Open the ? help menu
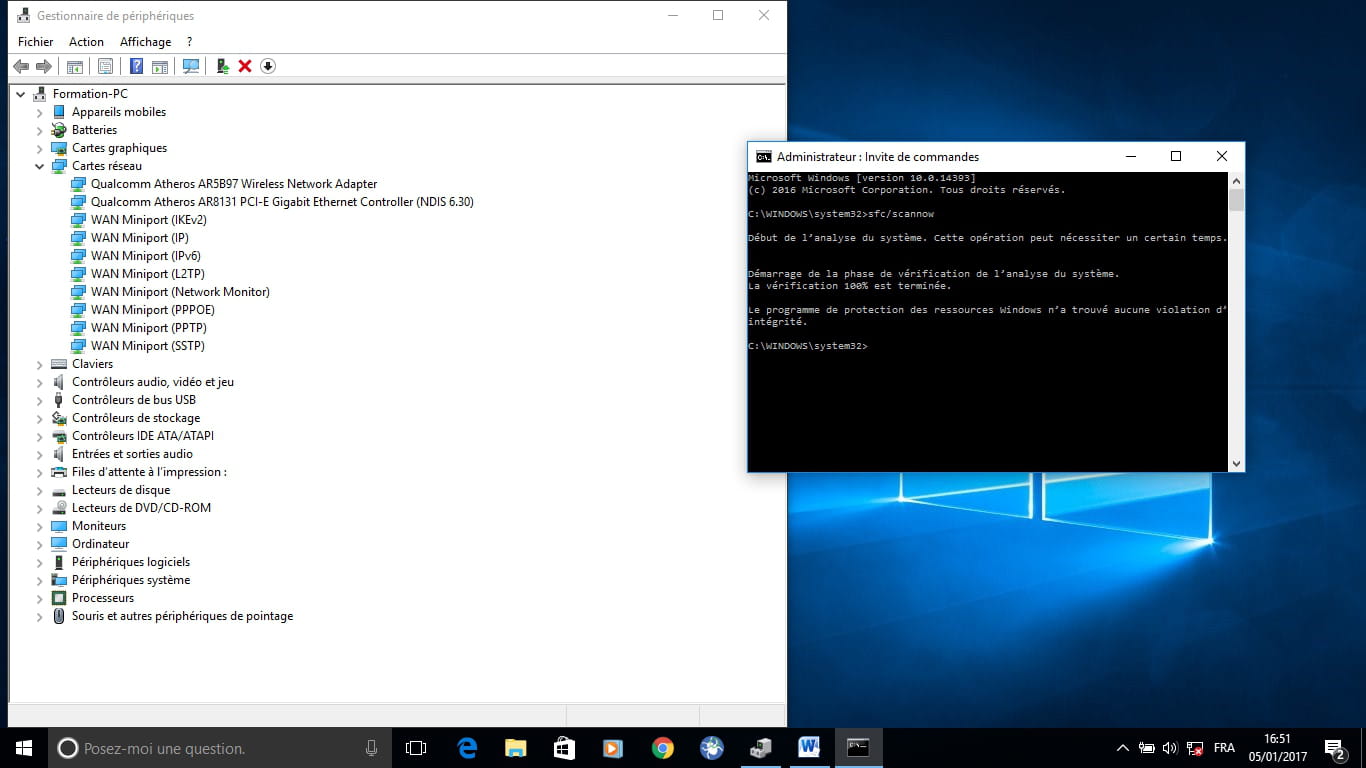This screenshot has height=768, width=1366. coord(189,42)
